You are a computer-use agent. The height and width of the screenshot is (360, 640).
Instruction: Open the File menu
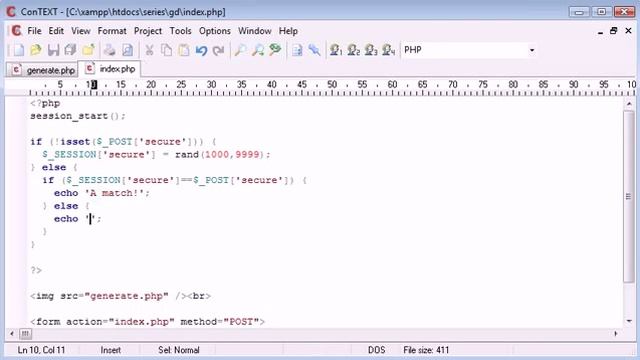(34, 31)
